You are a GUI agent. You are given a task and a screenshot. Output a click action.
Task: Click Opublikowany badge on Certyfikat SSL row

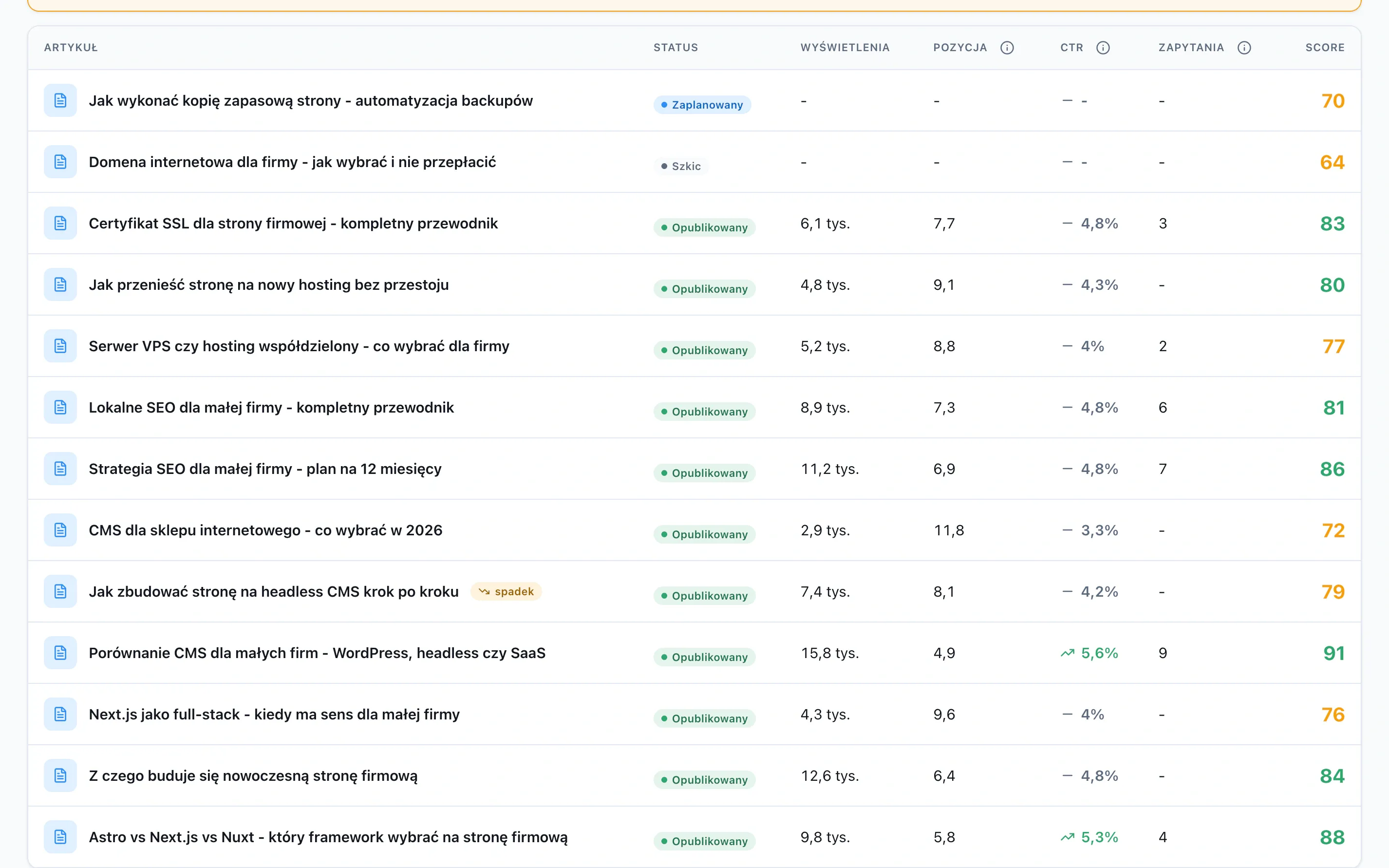tap(704, 227)
